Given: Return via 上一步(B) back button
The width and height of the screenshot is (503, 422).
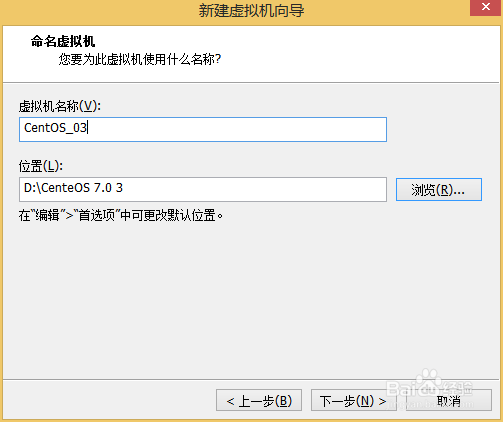Looking at the screenshot, I should pos(259,400).
